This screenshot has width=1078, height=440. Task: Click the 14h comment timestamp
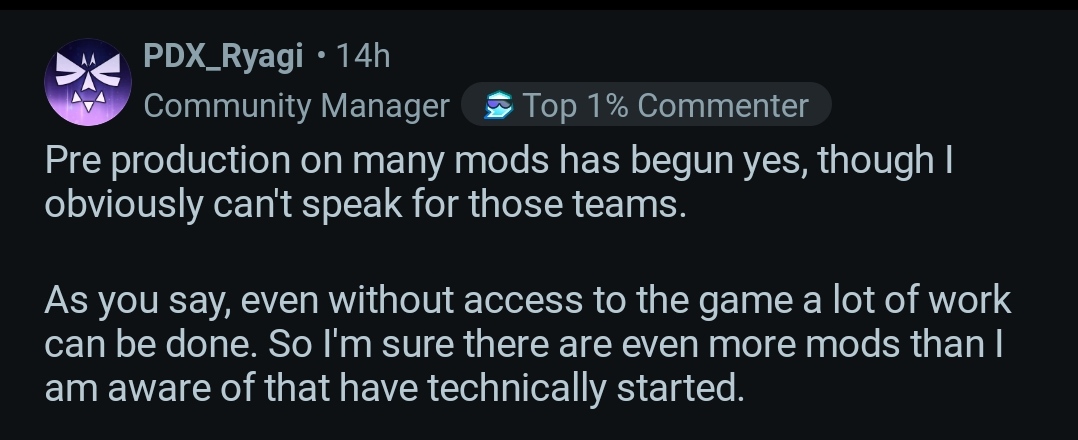[x=363, y=57]
